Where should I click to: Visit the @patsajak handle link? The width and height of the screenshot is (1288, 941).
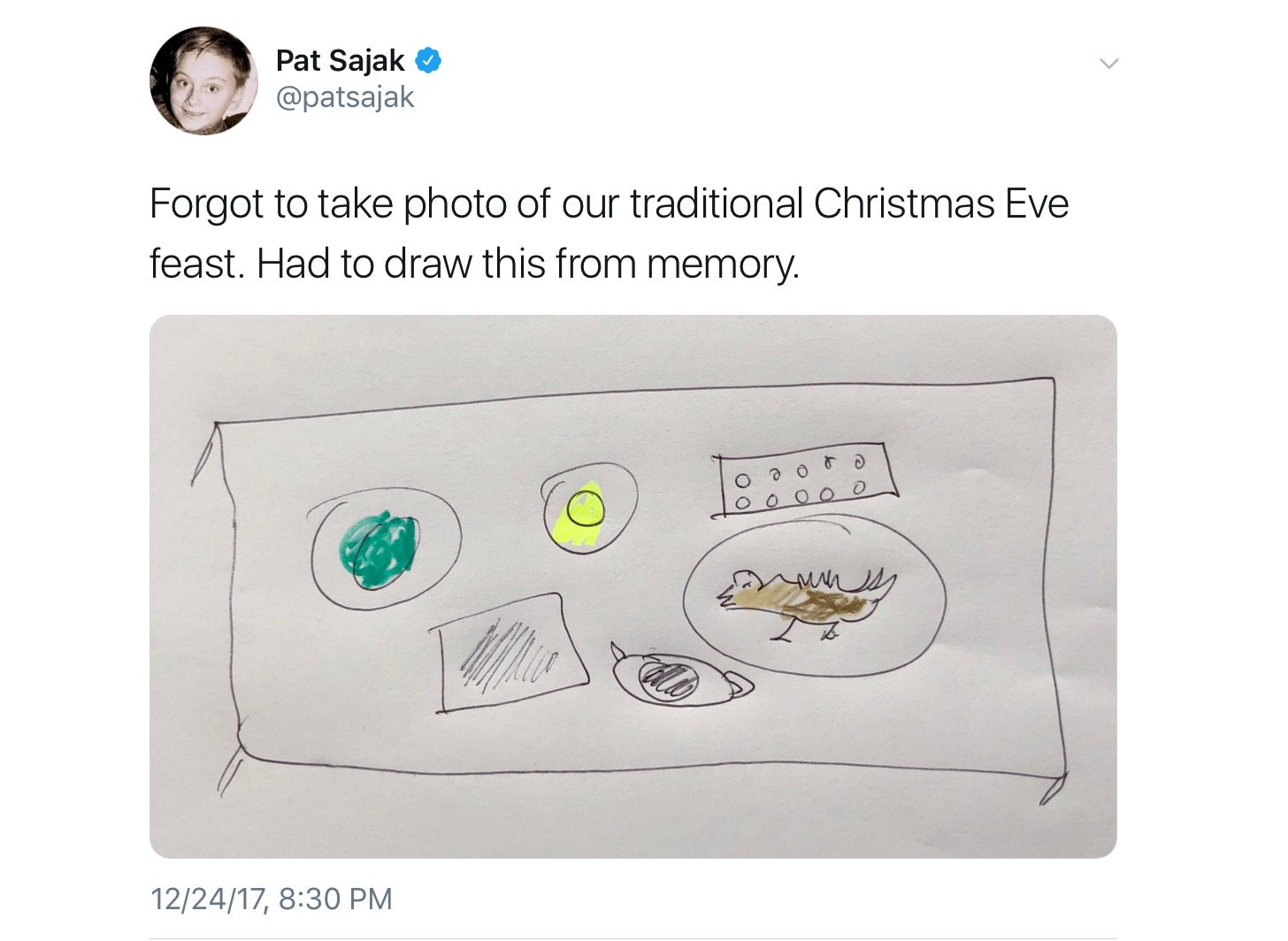tap(345, 97)
